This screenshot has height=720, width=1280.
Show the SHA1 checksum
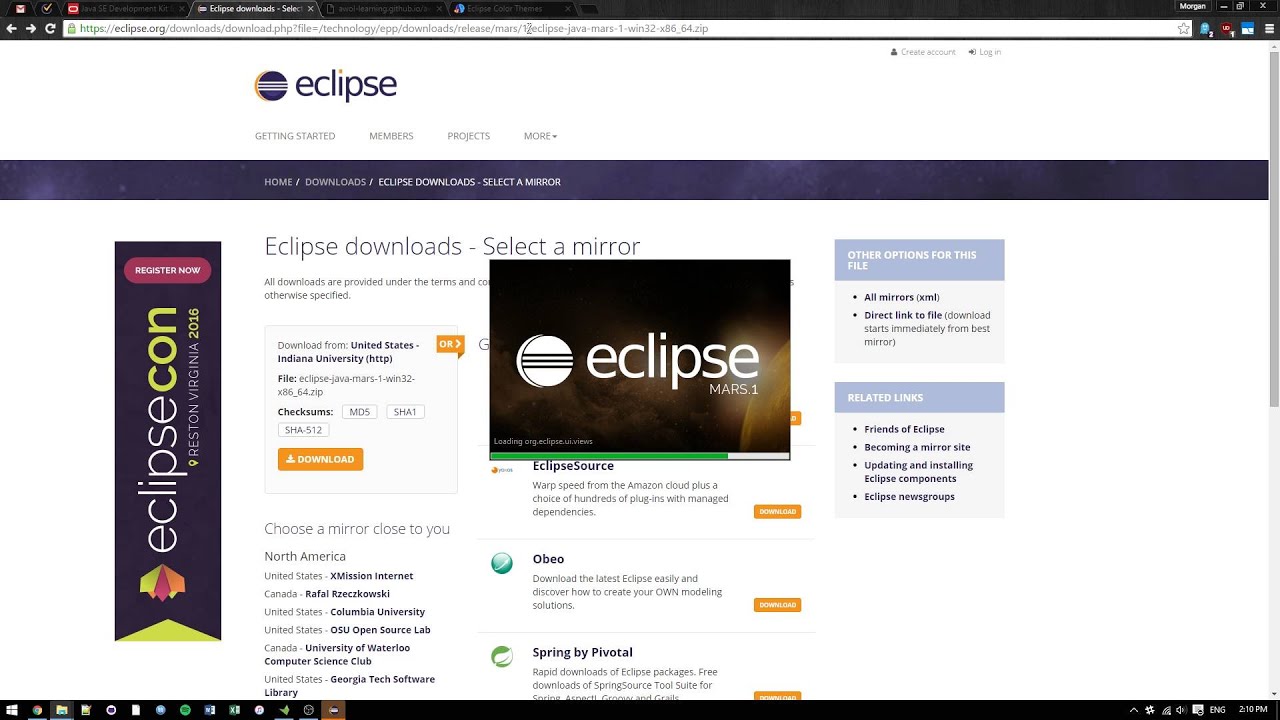(405, 412)
